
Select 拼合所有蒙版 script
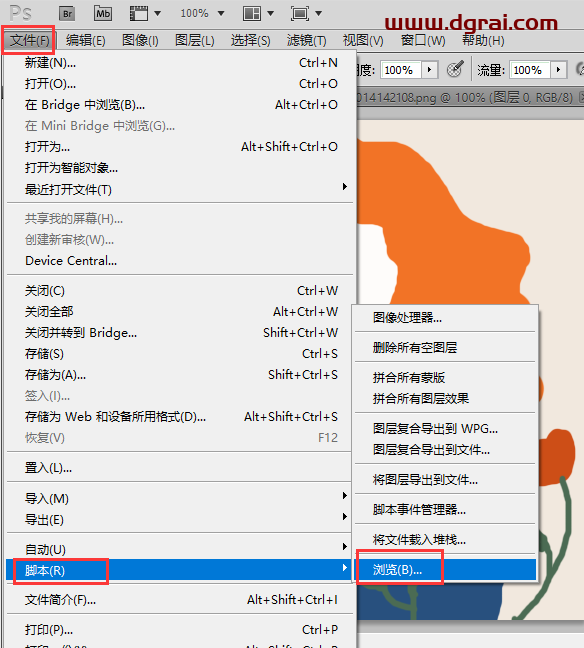(445, 377)
